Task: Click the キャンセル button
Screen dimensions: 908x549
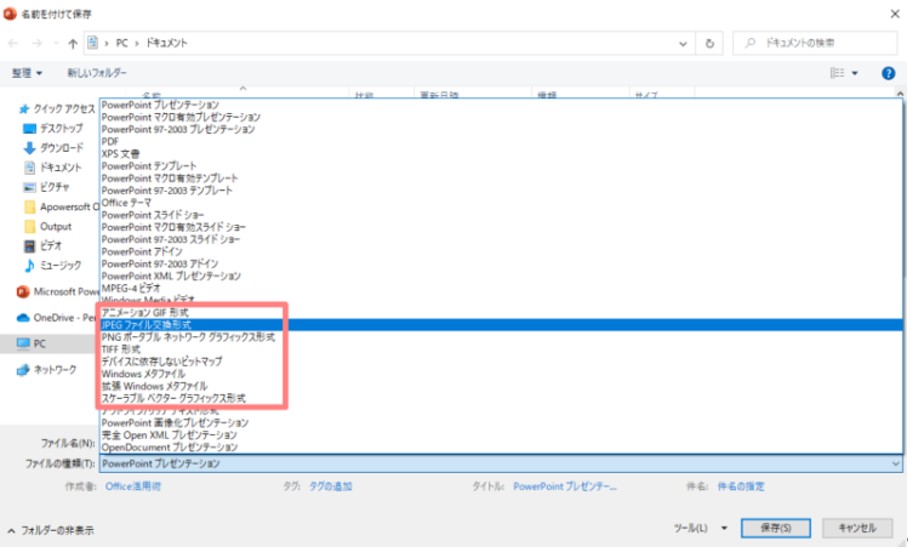Action: click(x=856, y=528)
